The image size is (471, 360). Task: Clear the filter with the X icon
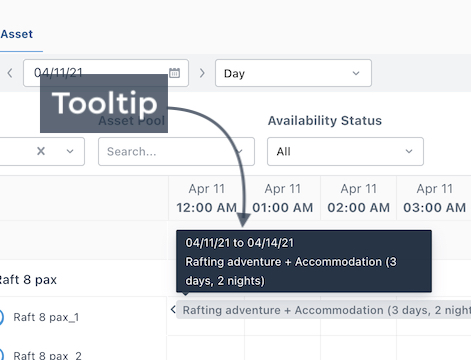click(x=41, y=151)
